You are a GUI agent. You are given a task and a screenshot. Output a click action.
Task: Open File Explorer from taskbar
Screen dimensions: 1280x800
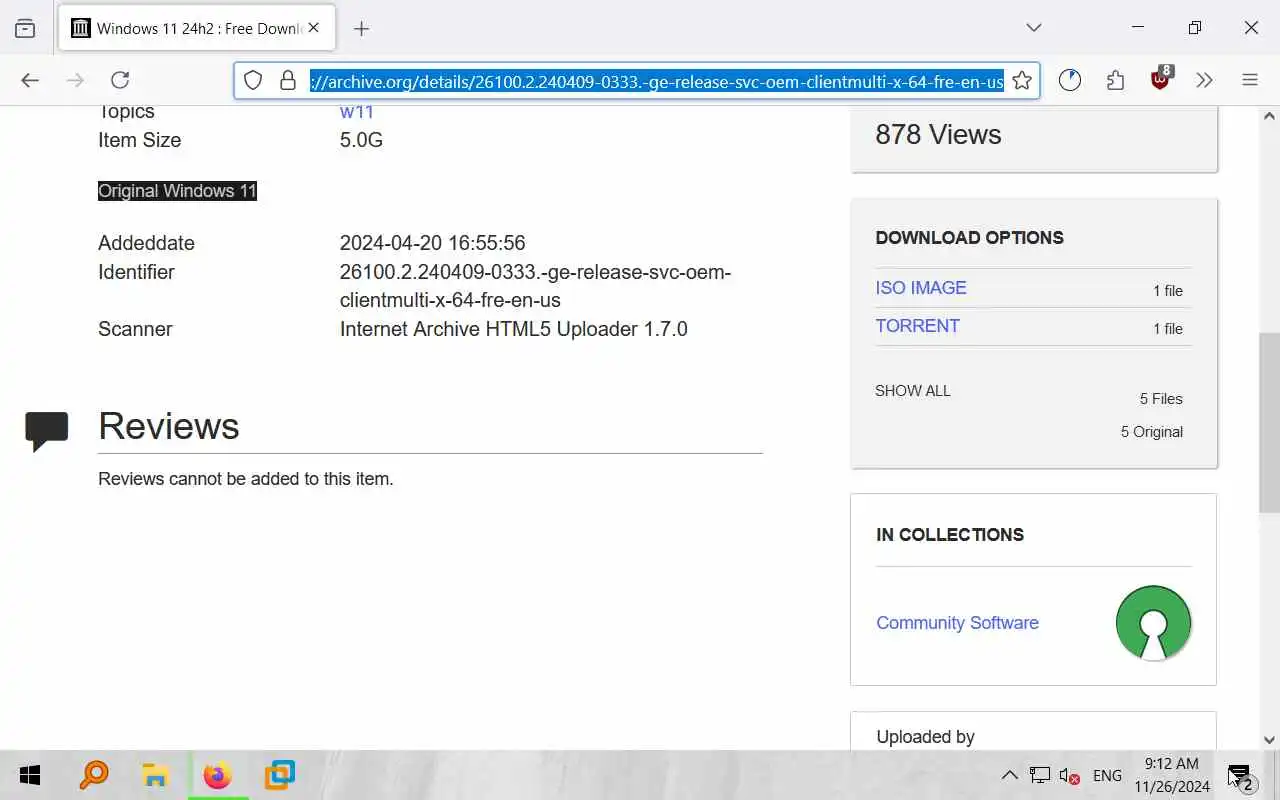click(155, 775)
